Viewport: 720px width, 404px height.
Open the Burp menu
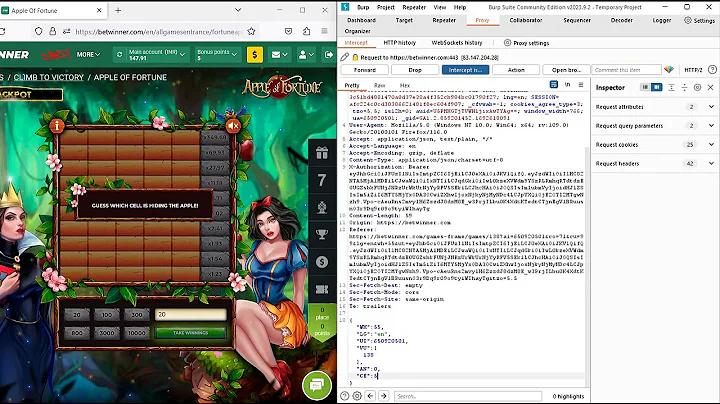pyautogui.click(x=363, y=7)
